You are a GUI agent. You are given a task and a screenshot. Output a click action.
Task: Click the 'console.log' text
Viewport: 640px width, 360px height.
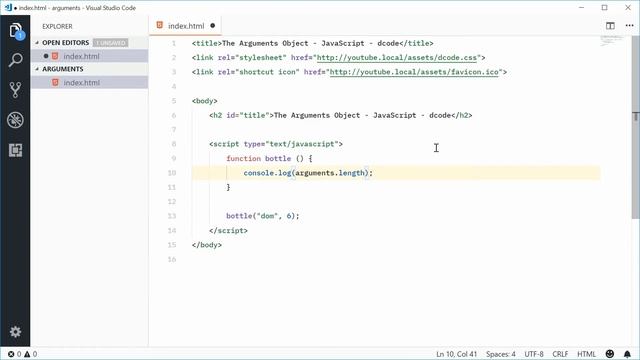tap(267, 173)
